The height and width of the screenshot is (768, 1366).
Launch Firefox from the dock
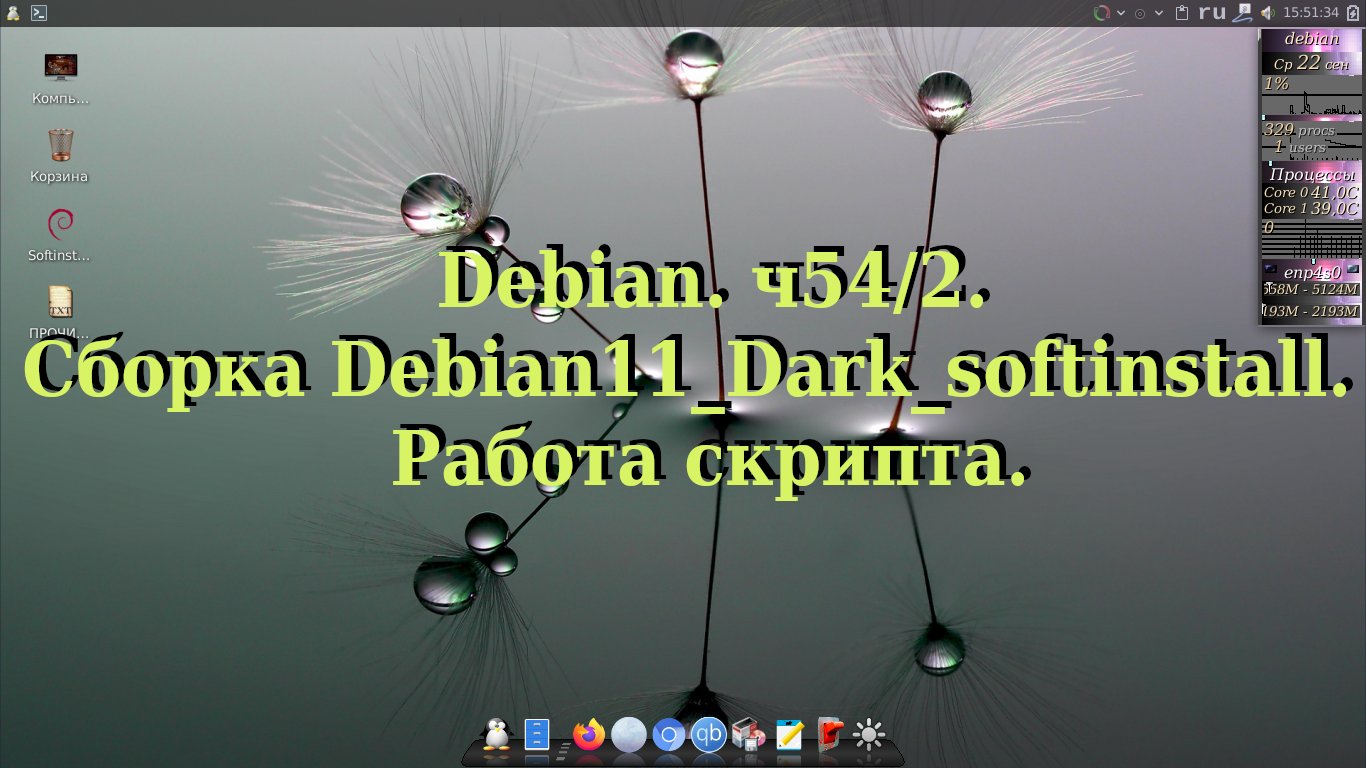click(x=589, y=735)
